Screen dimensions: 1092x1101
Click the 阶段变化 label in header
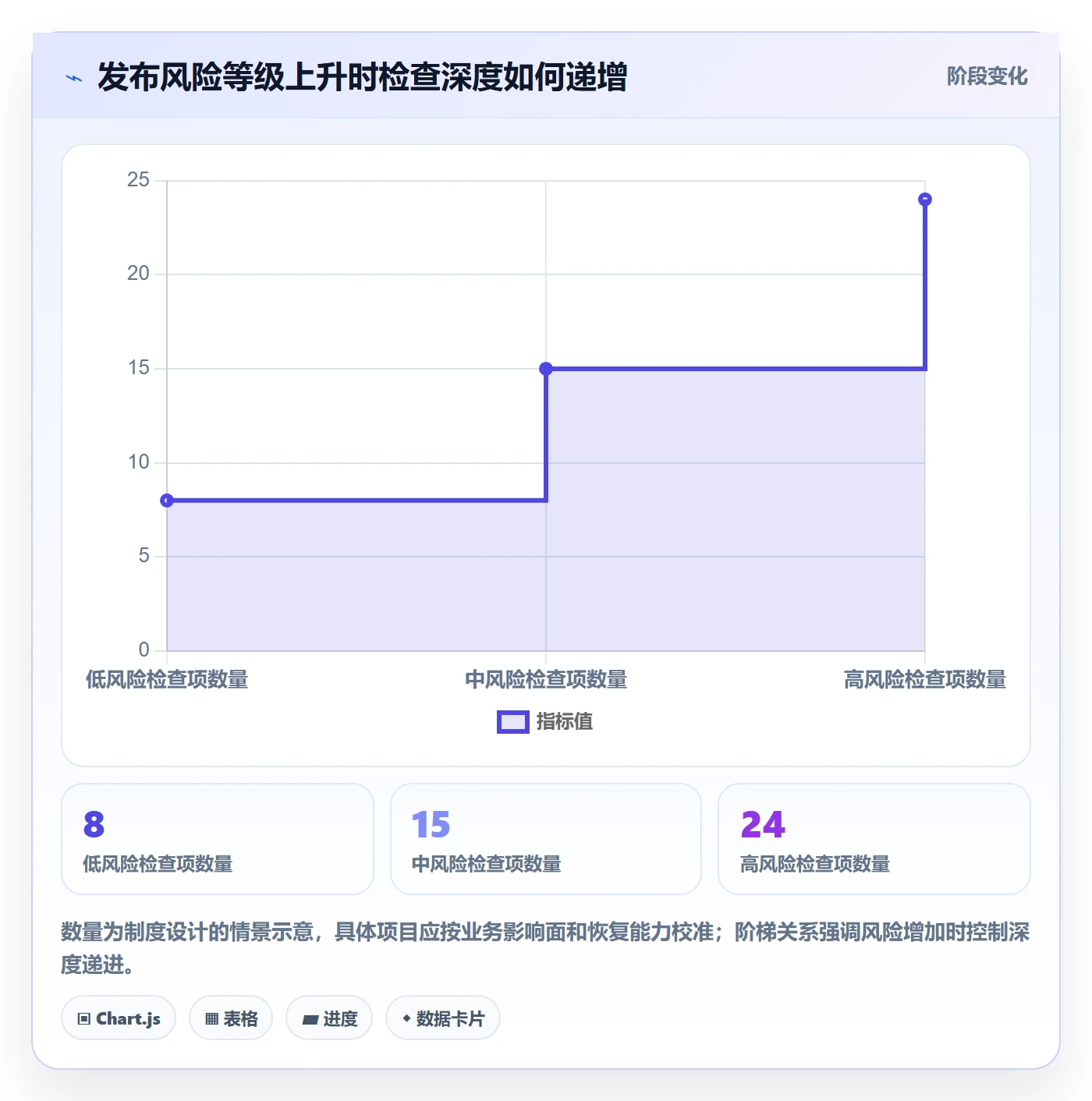pos(987,76)
